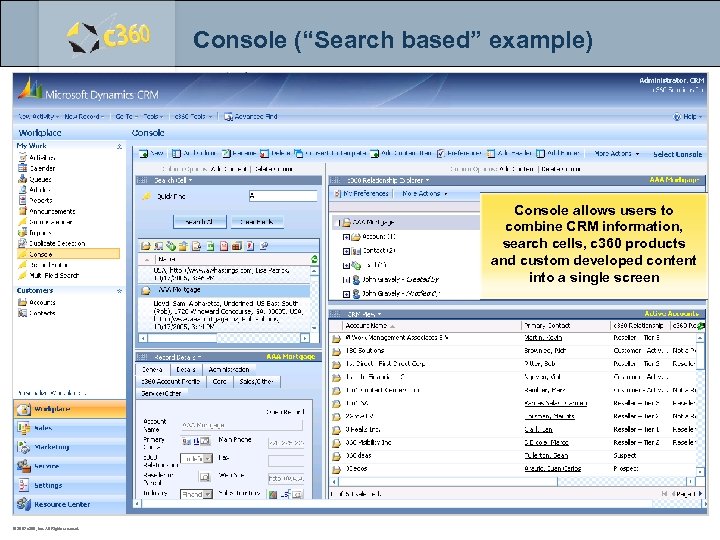Image resolution: width=720 pixels, height=540 pixels.
Task: Expand the Contact node in relationship tree
Action: 346,251
